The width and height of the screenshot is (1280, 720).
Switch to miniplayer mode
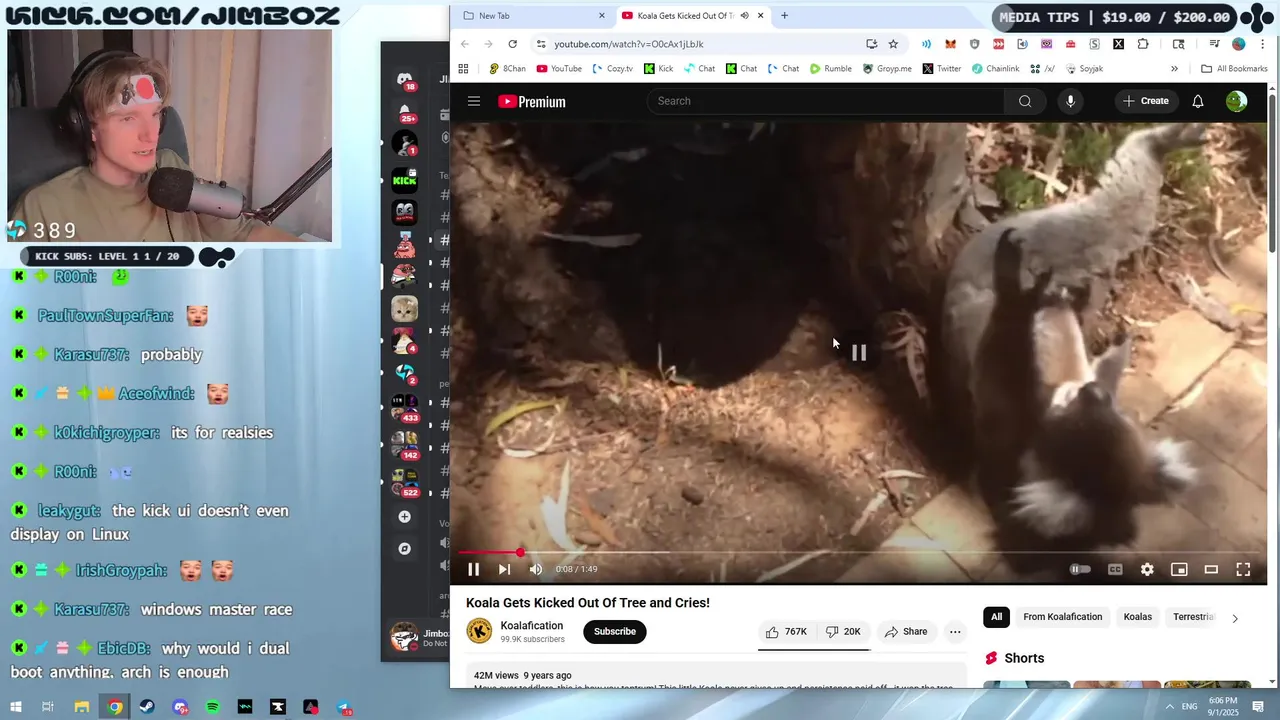[1179, 569]
